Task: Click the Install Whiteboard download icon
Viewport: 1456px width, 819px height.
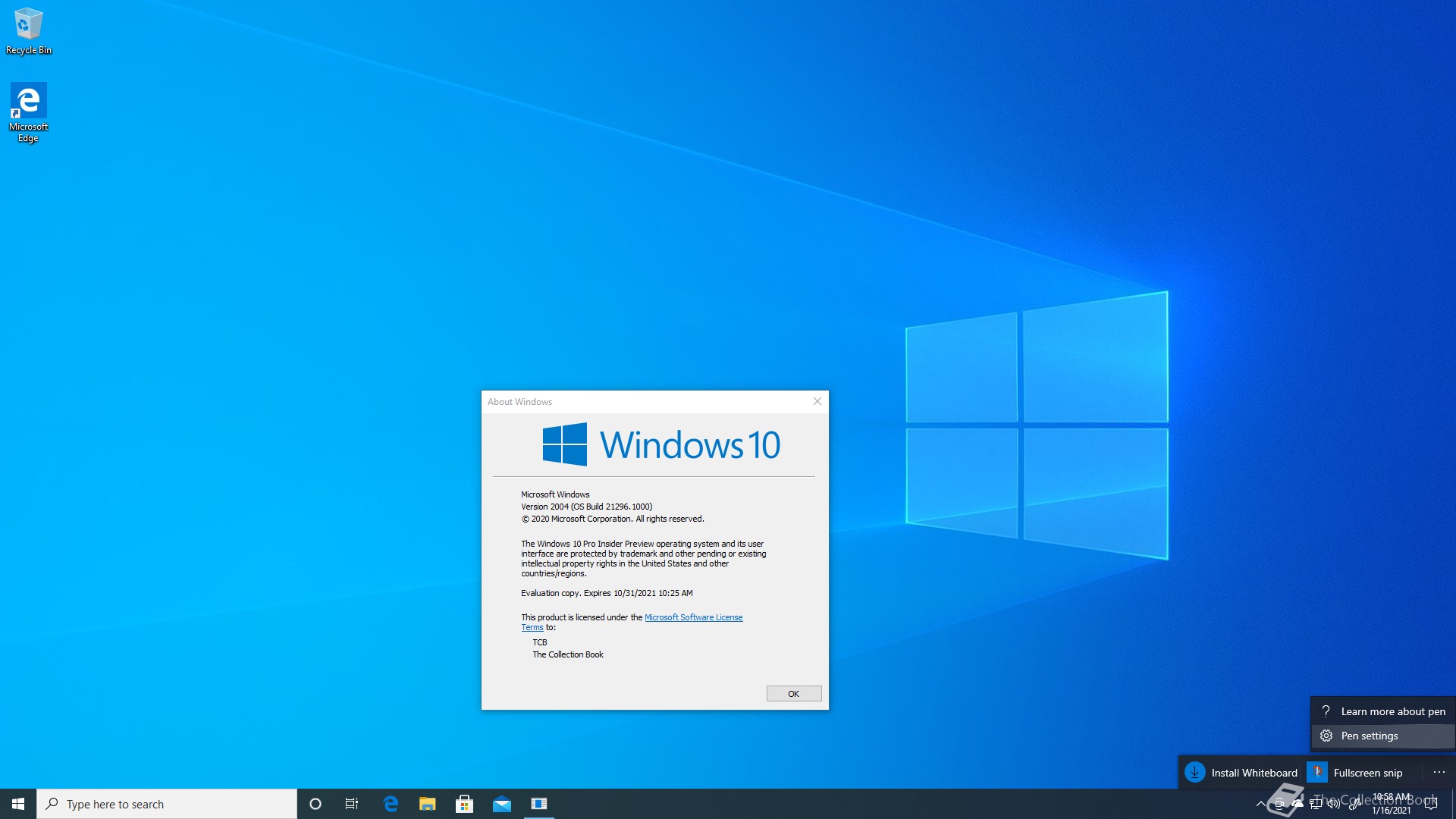Action: pos(1195,773)
